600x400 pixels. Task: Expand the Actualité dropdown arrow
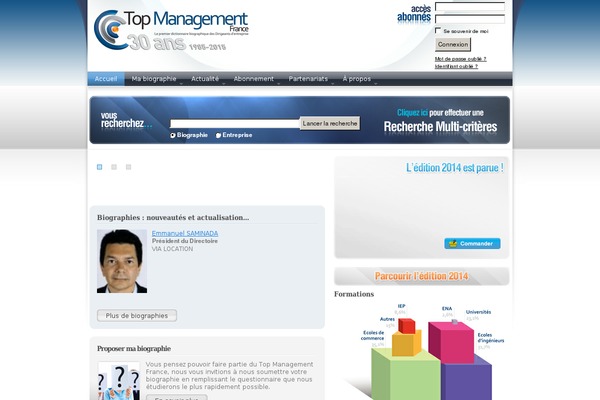click(x=223, y=83)
